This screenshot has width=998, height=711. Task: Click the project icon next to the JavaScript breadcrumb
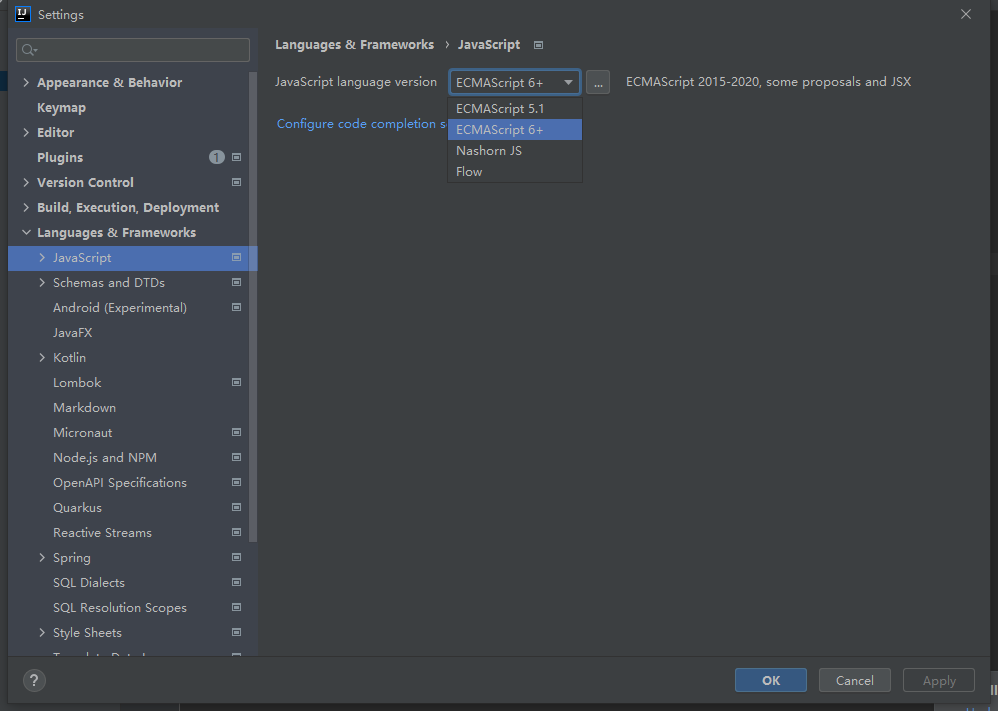(538, 45)
